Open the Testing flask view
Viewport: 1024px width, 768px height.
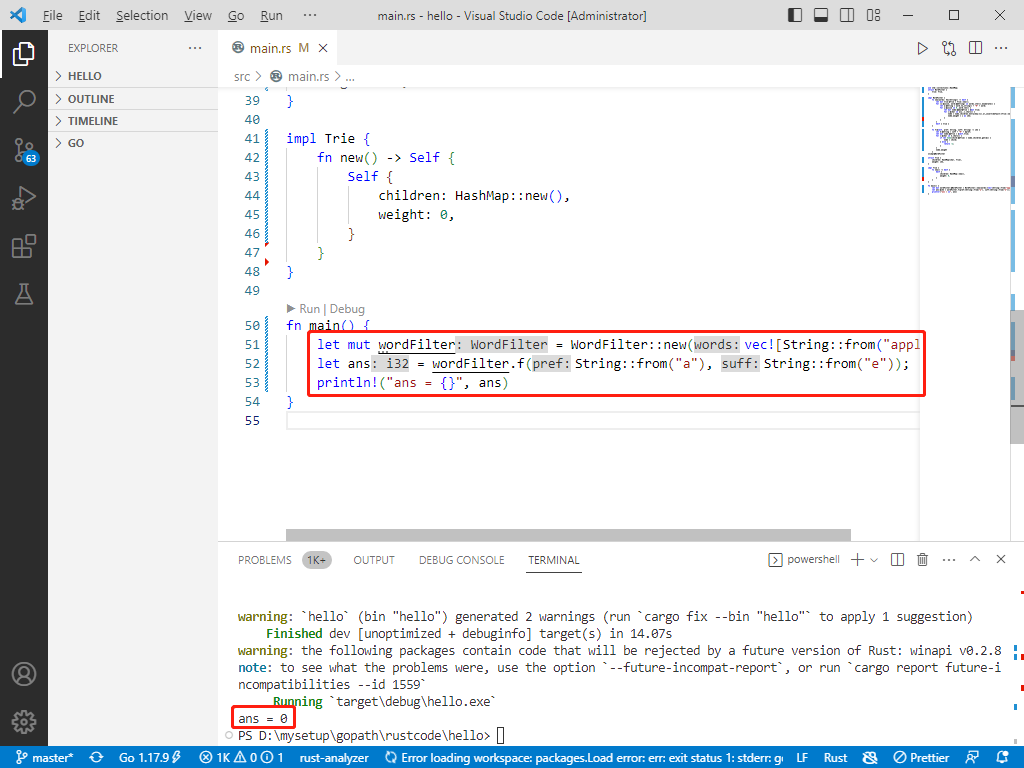point(24,295)
